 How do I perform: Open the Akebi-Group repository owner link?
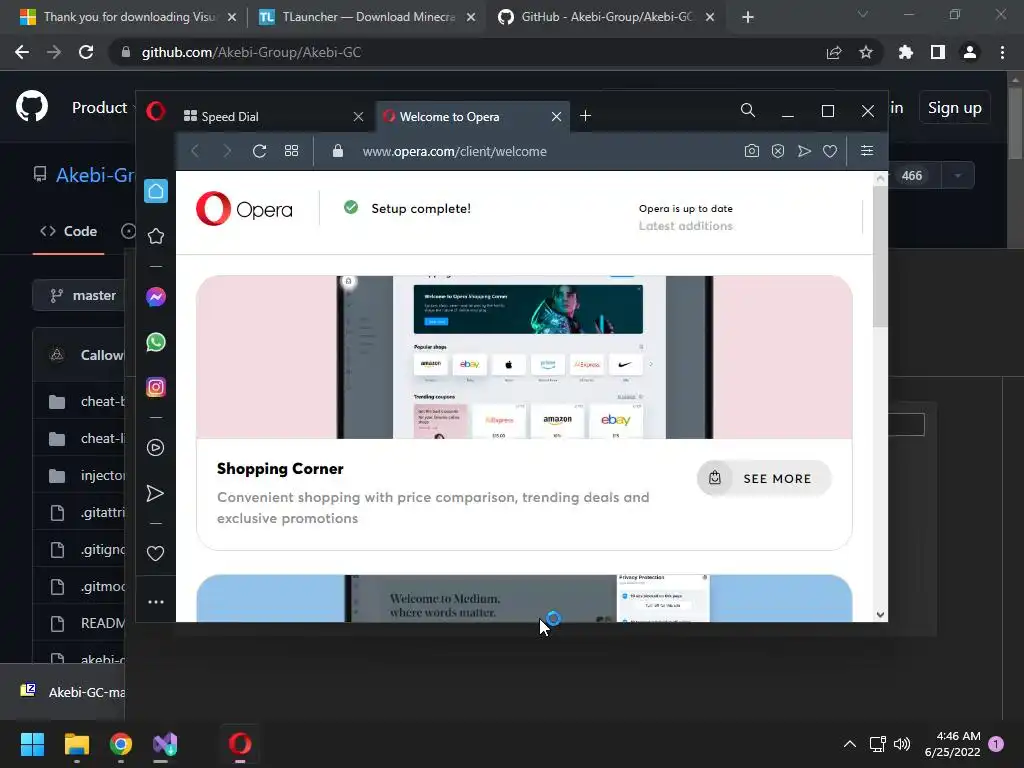95,175
